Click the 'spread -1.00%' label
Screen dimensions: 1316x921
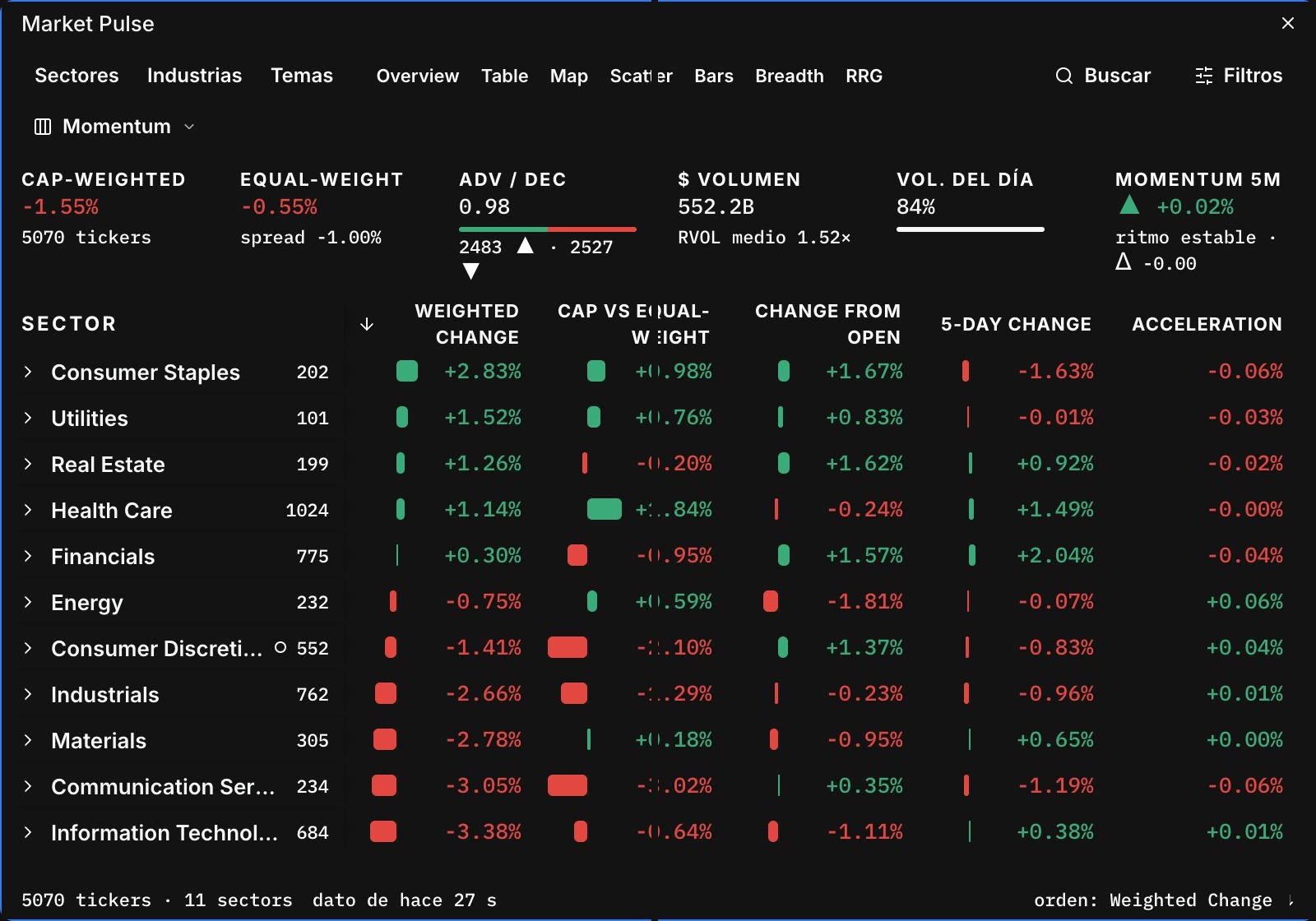[x=311, y=238]
